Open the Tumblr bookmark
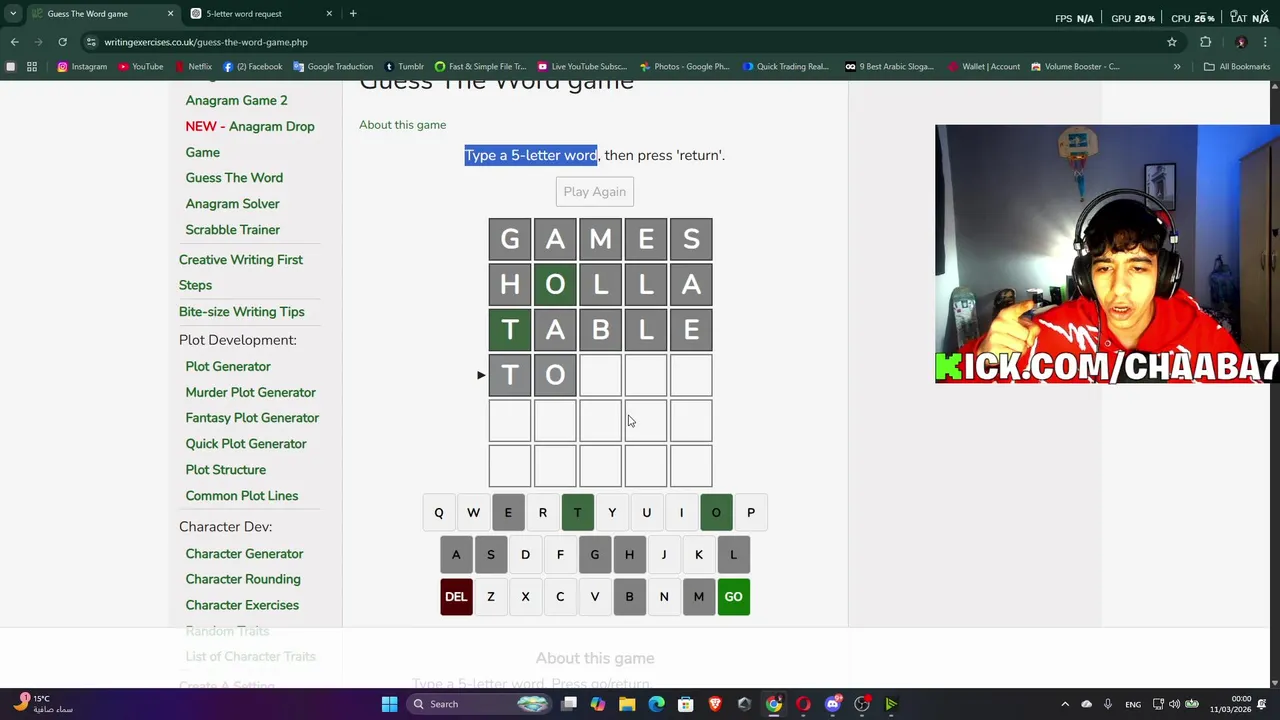The image size is (1280, 720). coord(405,67)
